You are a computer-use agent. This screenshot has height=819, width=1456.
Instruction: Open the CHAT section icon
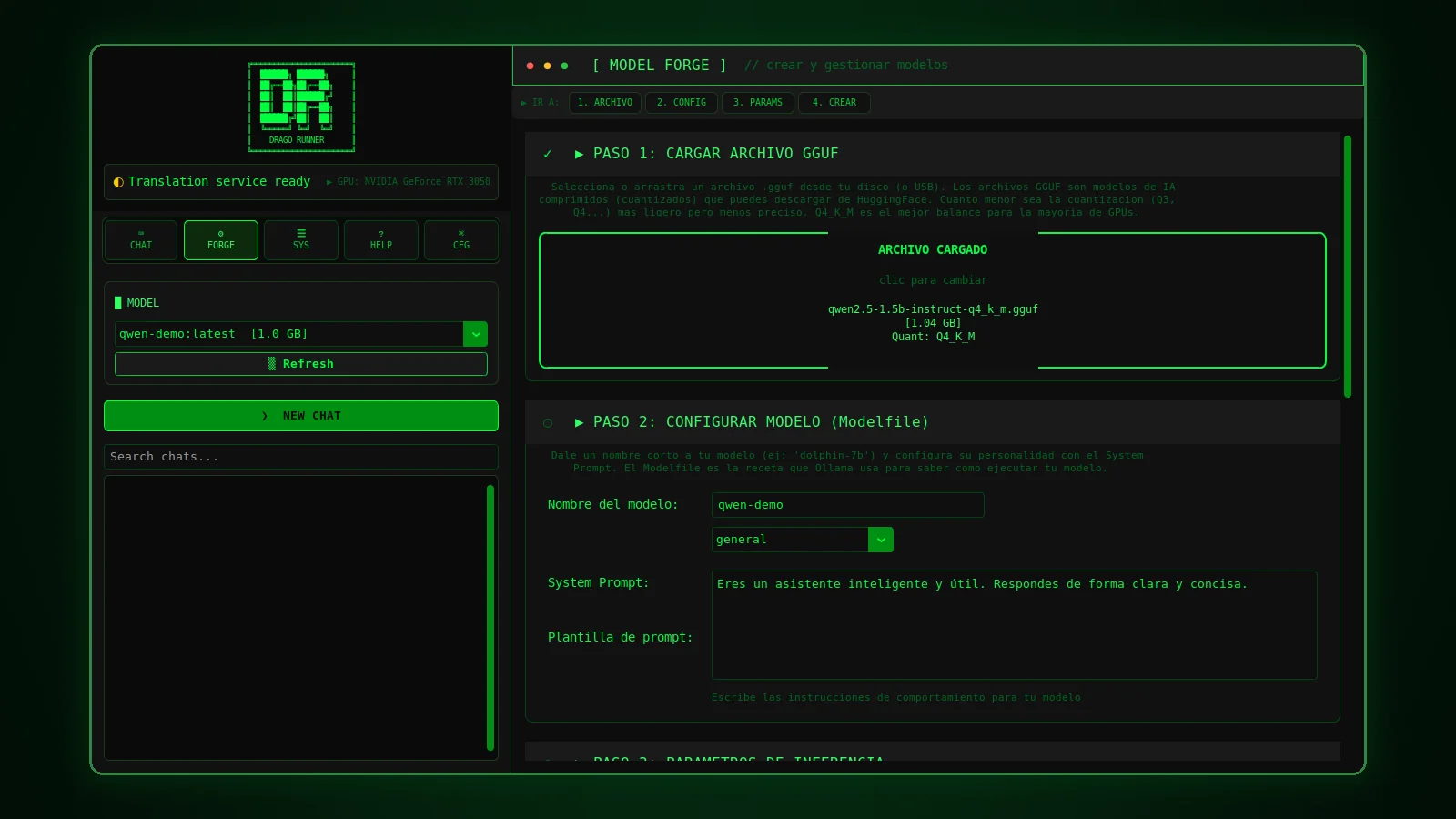pos(141,240)
